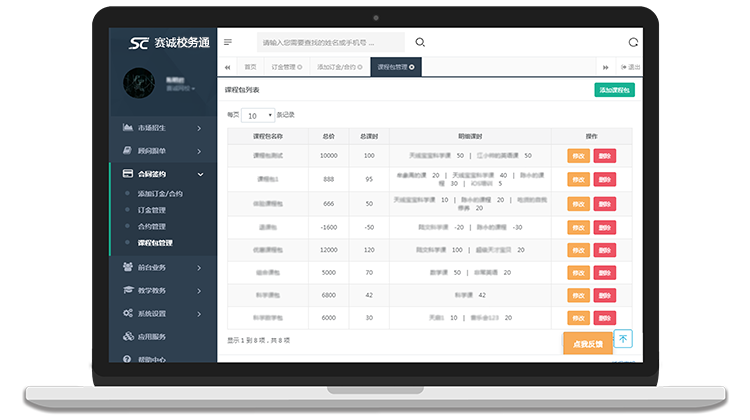Viewport: 750px width, 420px height.
Task: Click the 帮助中心 question mark icon
Action: pyautogui.click(x=127, y=359)
